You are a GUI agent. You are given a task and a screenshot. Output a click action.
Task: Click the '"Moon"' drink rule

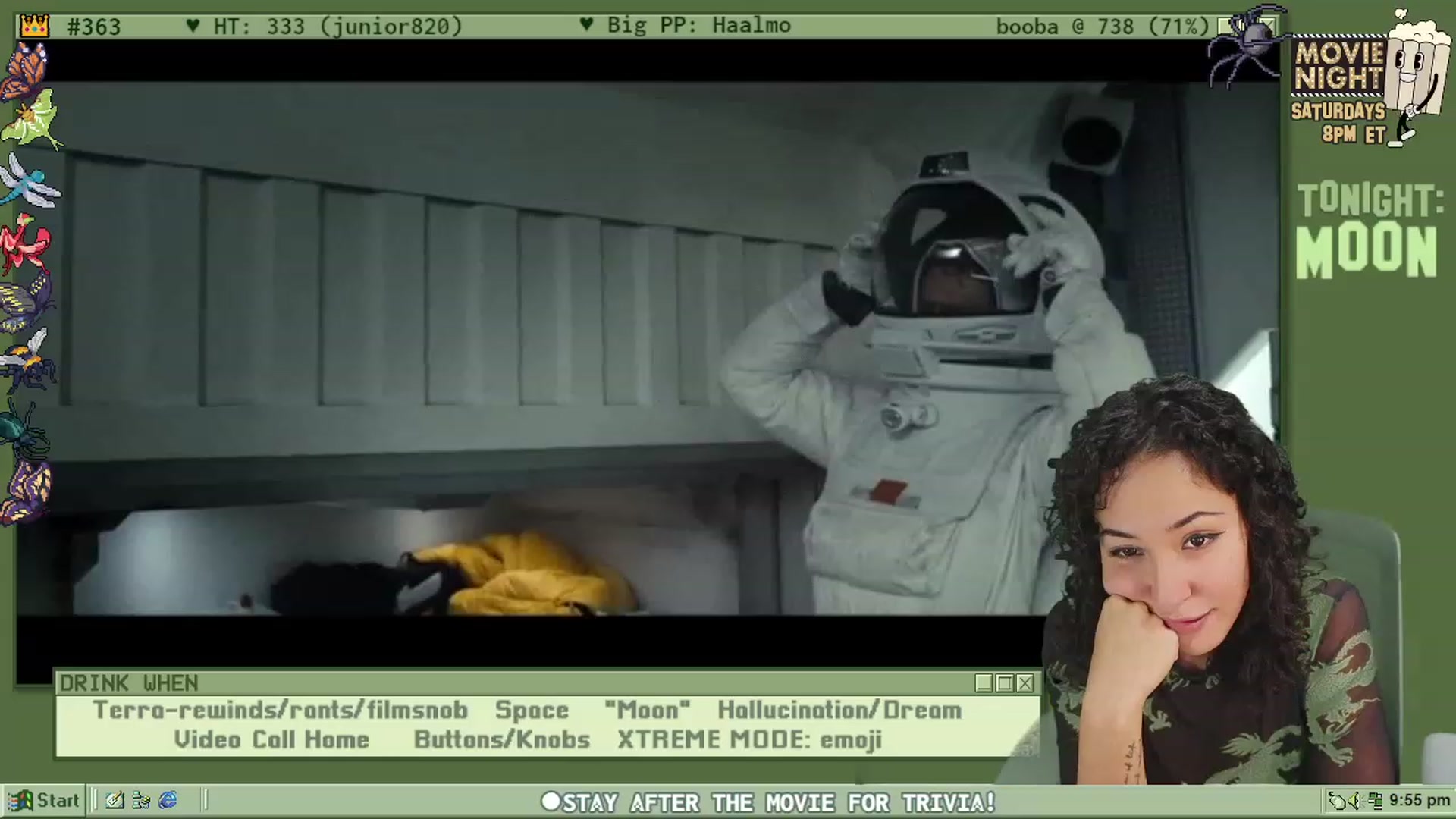[x=648, y=711]
